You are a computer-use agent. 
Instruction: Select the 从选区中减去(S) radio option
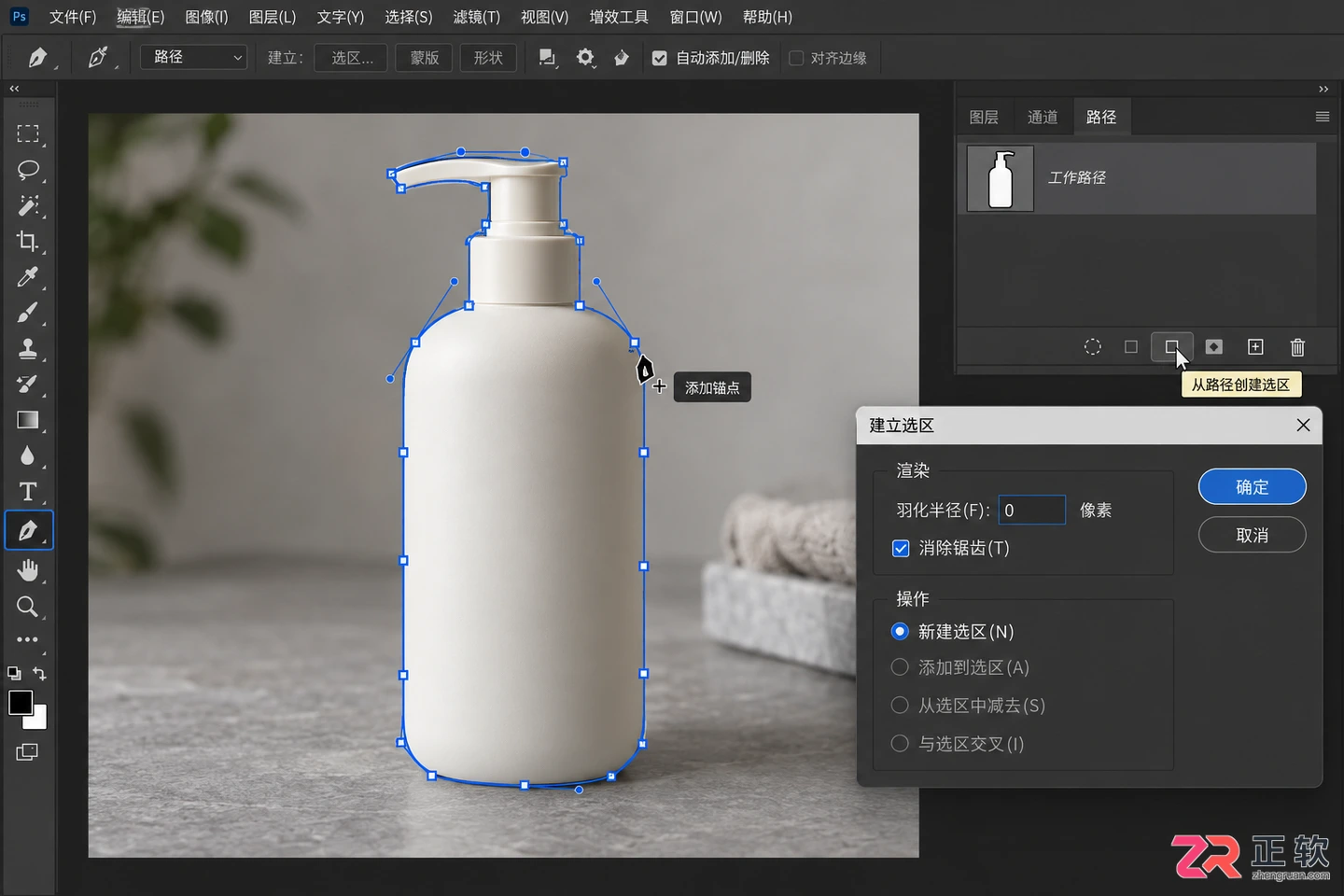(900, 706)
